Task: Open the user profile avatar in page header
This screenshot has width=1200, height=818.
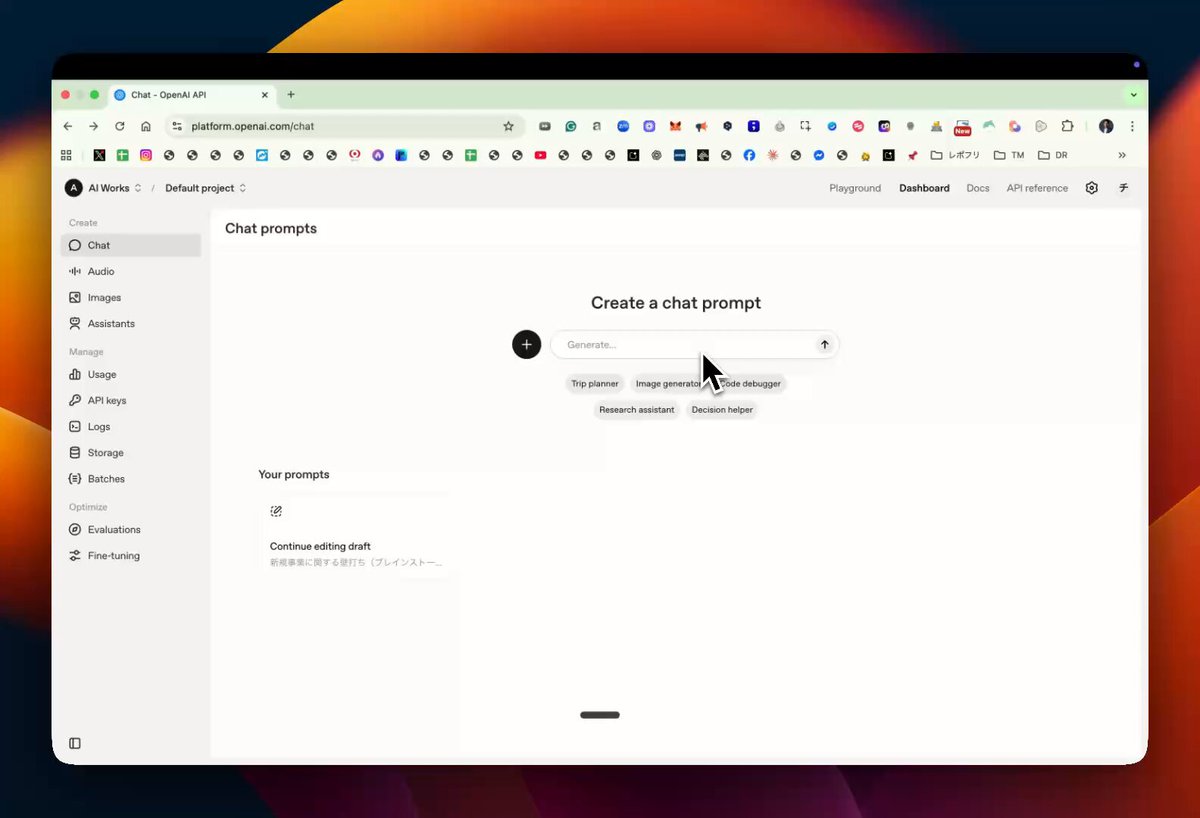Action: point(1123,188)
